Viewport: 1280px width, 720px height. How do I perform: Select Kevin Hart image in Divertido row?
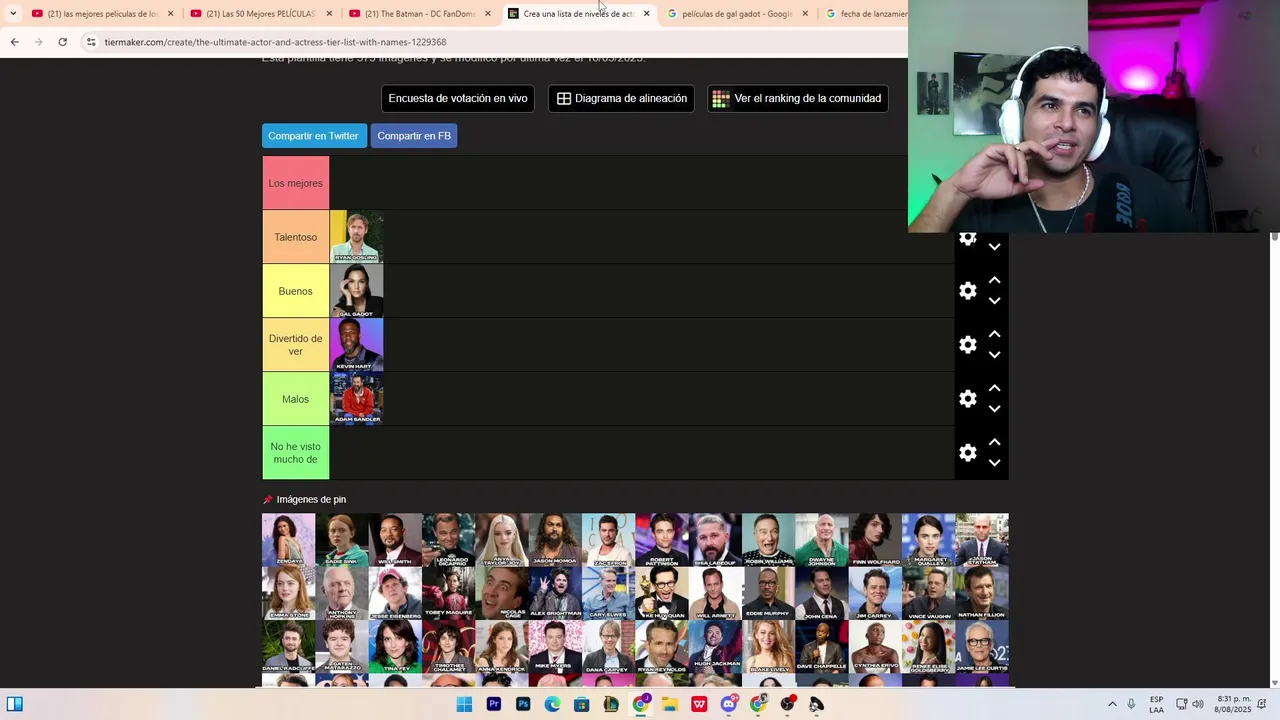pos(357,345)
